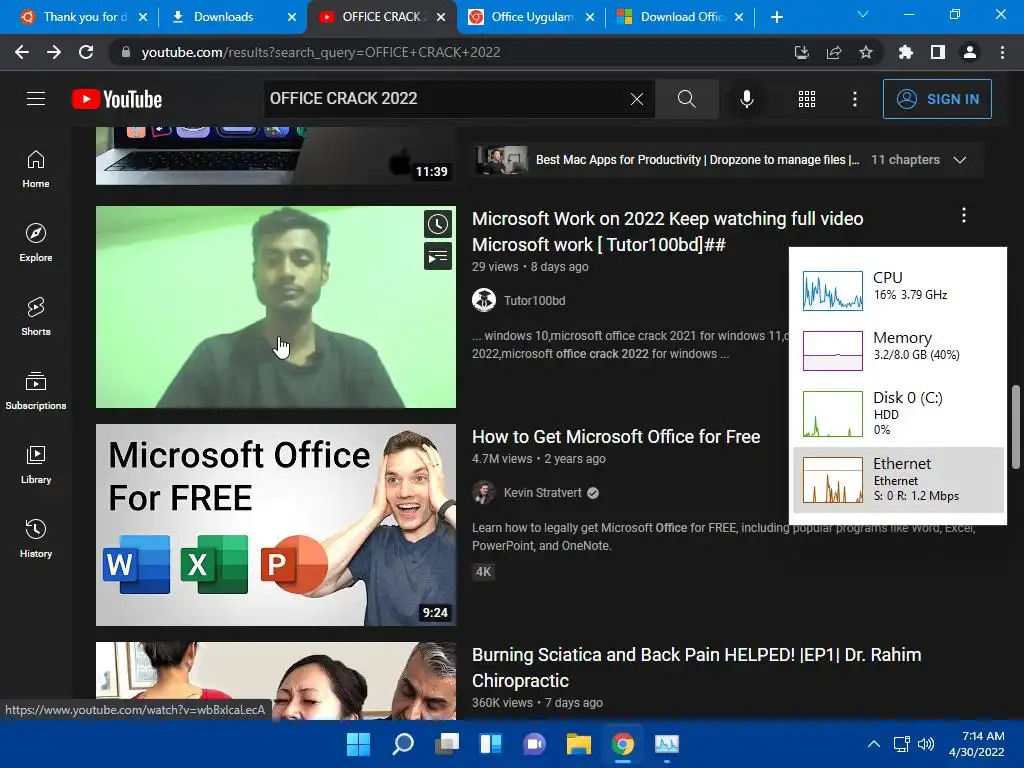Switch to the 'Download Offic' tab
The width and height of the screenshot is (1024, 768).
[x=682, y=17]
